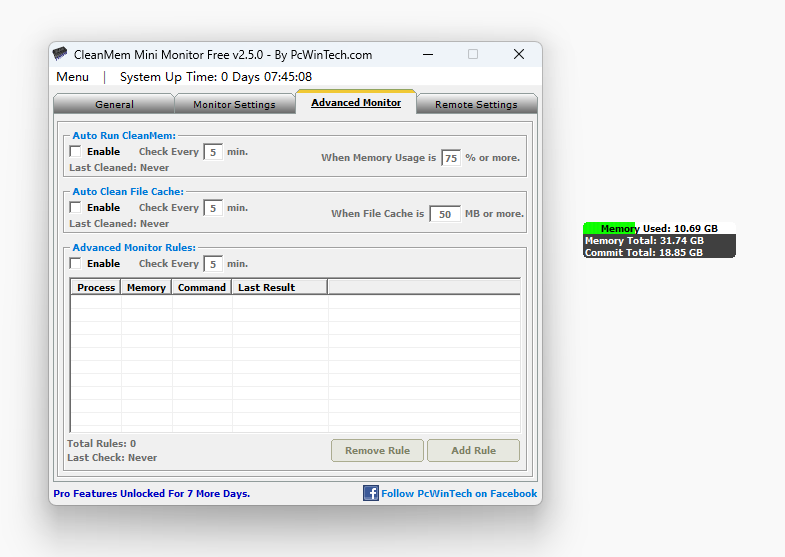This screenshot has height=557, width=785.
Task: Enable Auto Clean File Cache checkbox
Action: (x=76, y=208)
